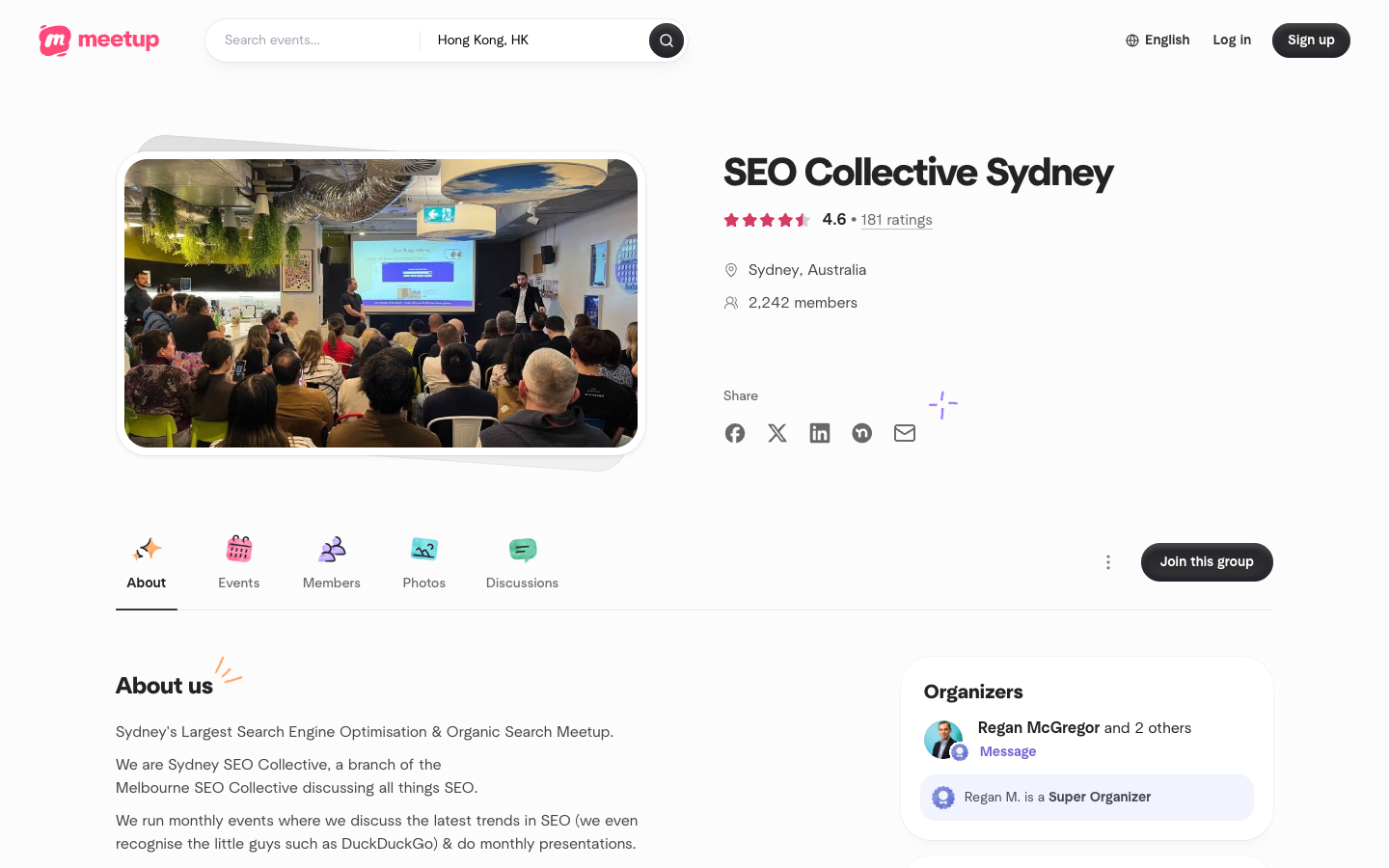This screenshot has width=1389, height=868.
Task: Click the Meetup logo
Action: coord(99,41)
